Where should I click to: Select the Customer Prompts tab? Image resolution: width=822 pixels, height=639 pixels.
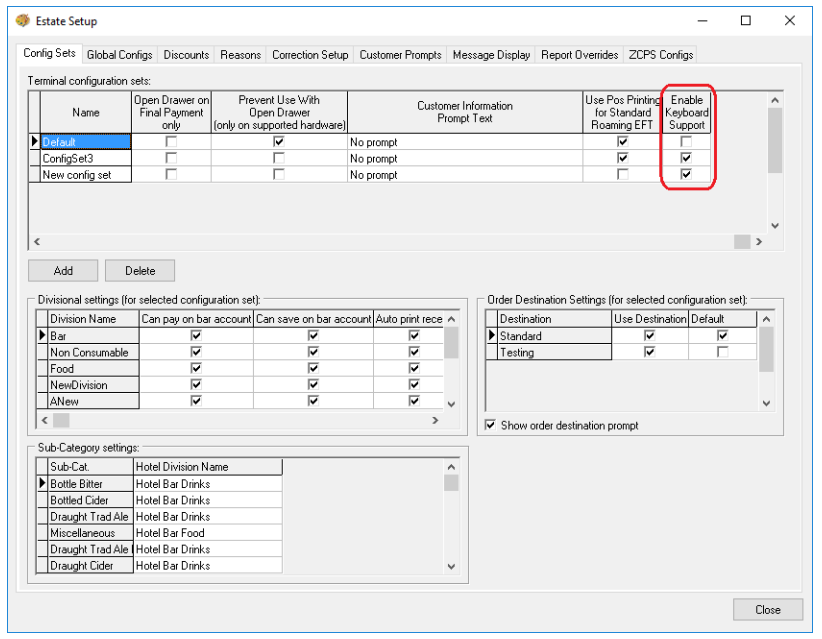[400, 55]
